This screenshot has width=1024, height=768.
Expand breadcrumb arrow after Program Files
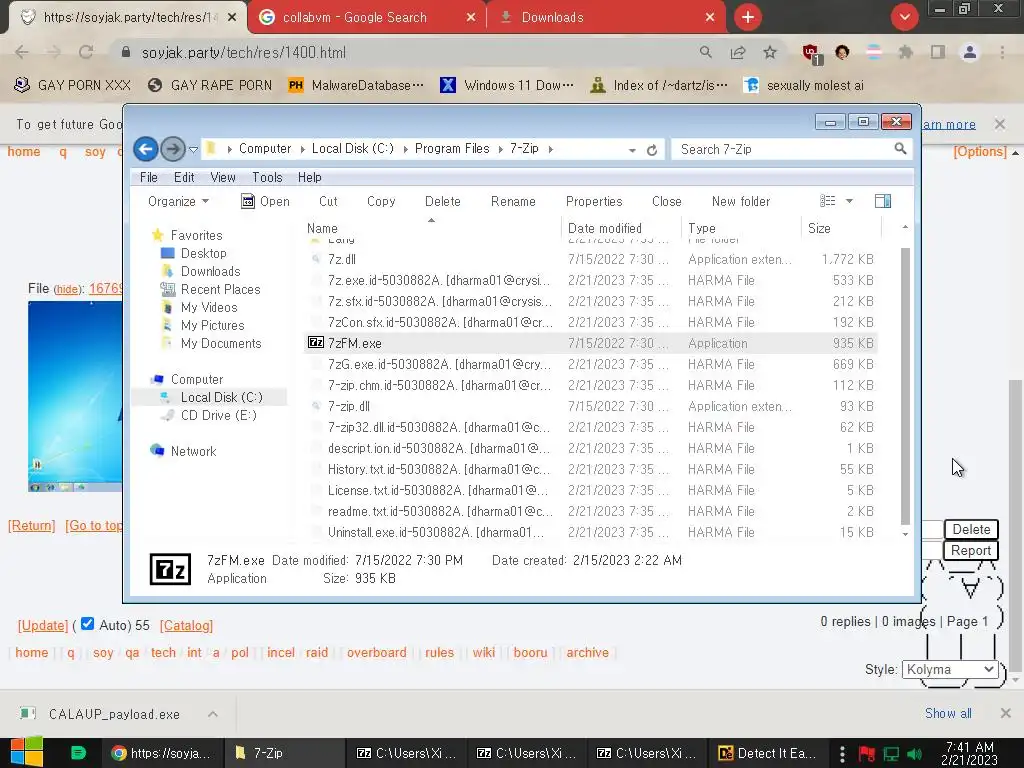(x=500, y=150)
